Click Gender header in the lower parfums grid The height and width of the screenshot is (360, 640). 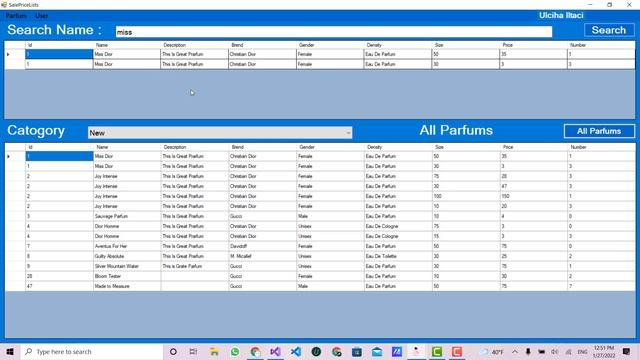point(307,147)
